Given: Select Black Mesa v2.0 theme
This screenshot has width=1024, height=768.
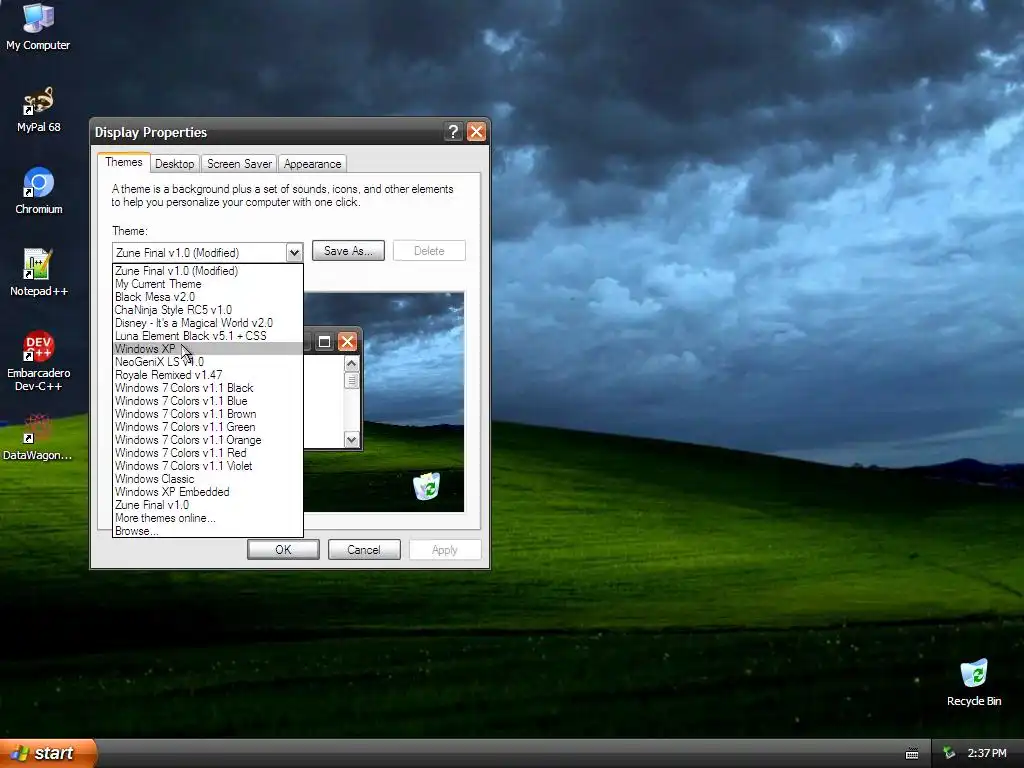Looking at the screenshot, I should pyautogui.click(x=208, y=296).
